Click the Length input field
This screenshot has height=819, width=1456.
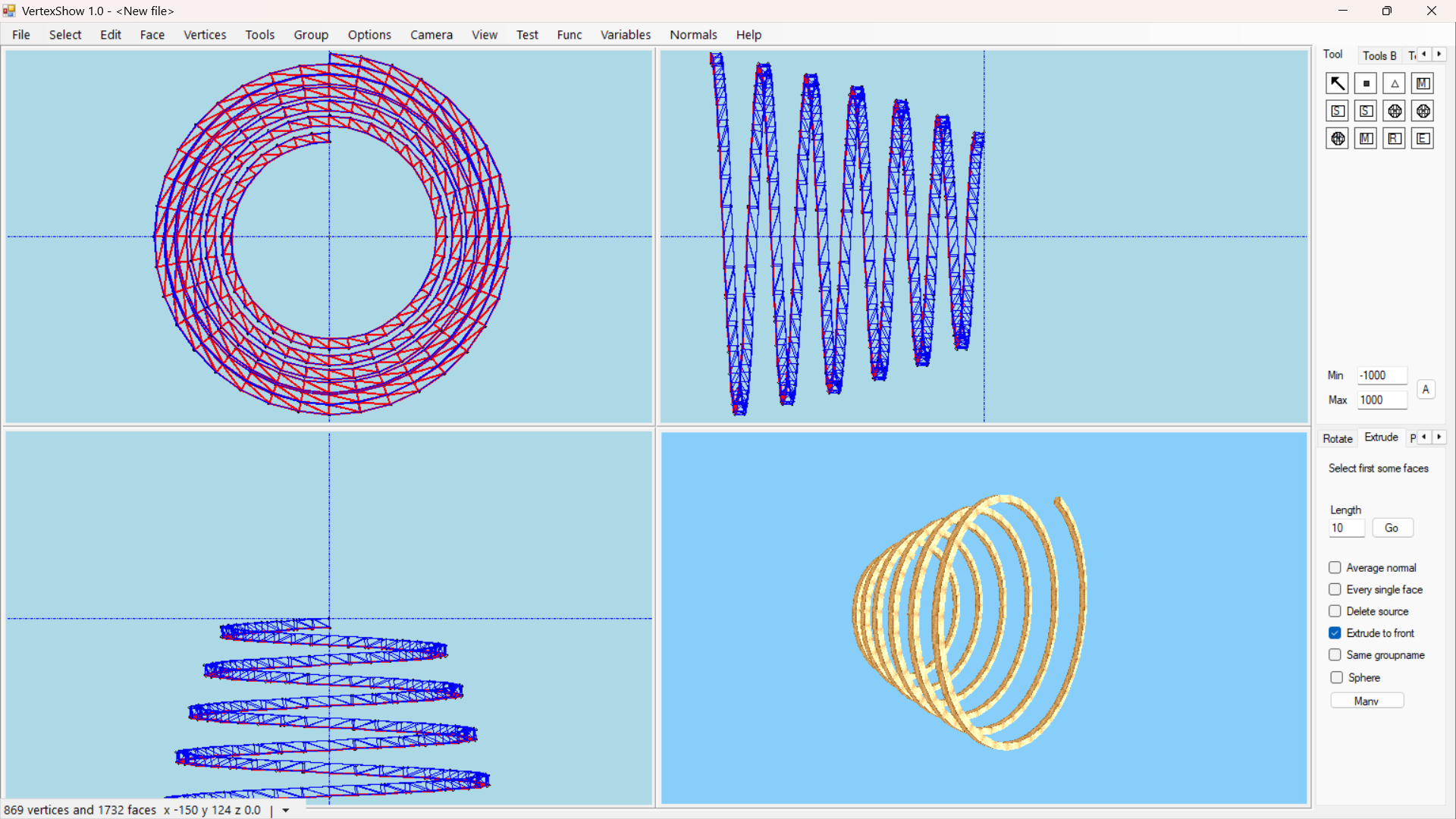[x=1346, y=529]
